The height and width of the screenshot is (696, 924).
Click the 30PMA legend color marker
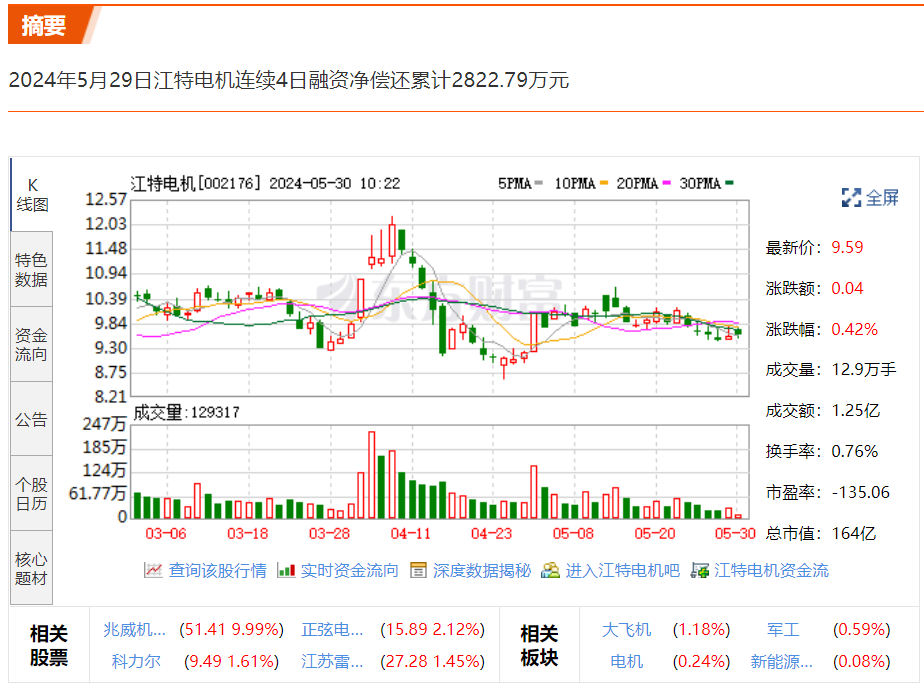(x=730, y=183)
